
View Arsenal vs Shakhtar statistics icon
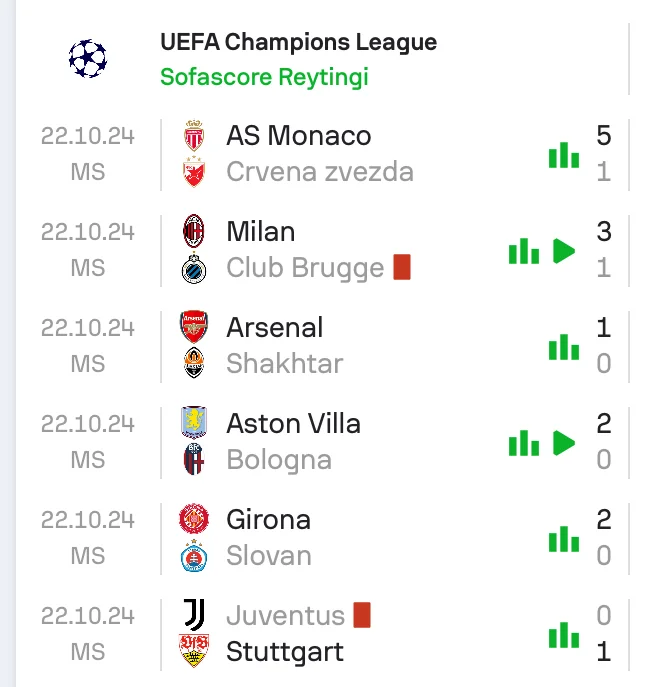564,346
